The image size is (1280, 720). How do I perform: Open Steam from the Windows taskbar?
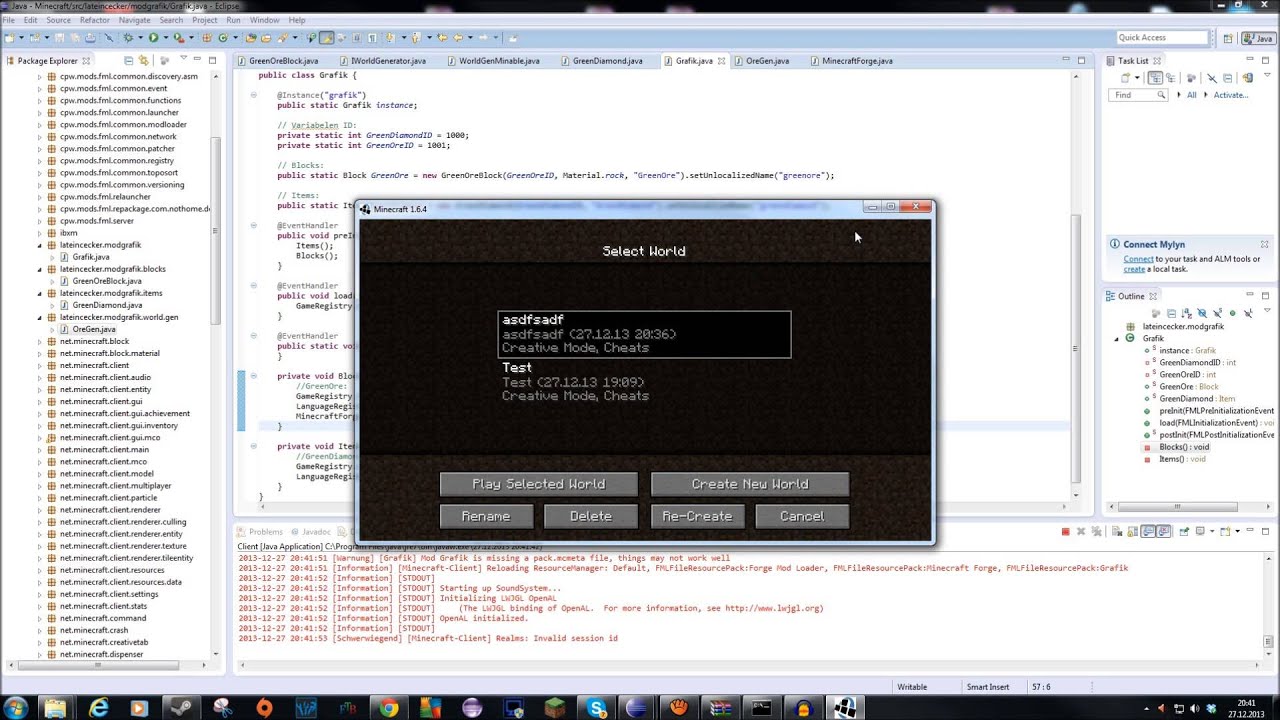[x=182, y=708]
